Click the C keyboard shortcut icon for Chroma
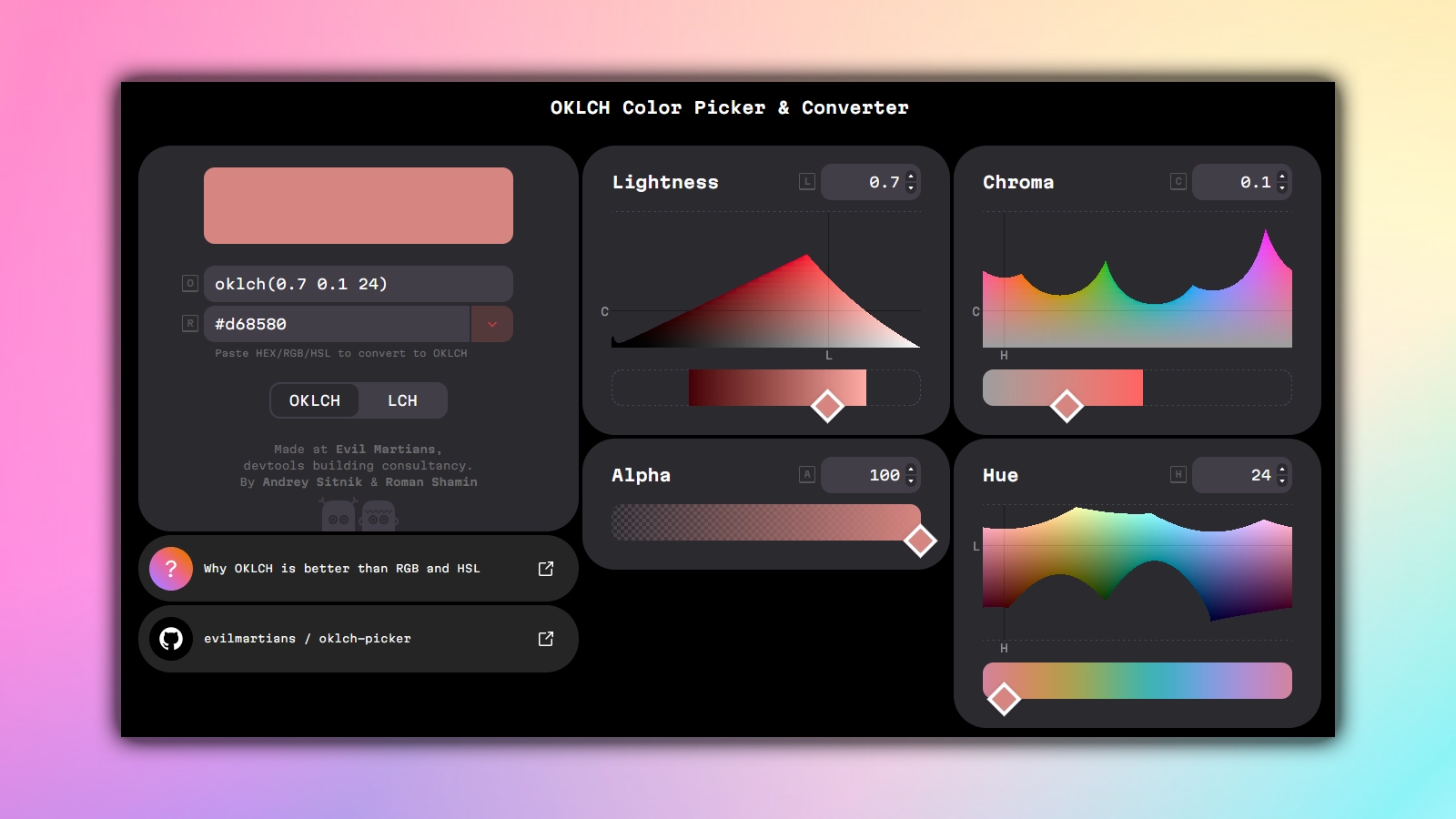This screenshot has width=1456, height=819. click(1178, 182)
